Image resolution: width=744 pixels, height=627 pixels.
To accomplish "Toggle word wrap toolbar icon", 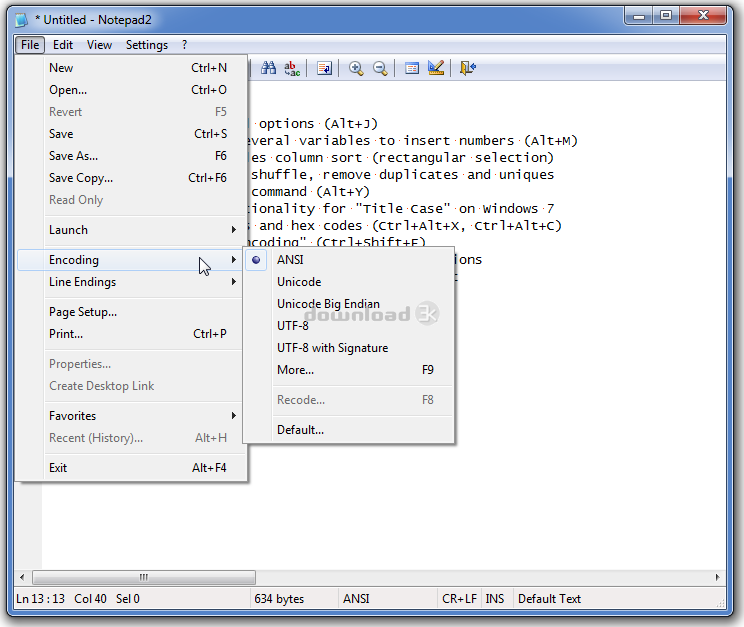I will pos(325,68).
